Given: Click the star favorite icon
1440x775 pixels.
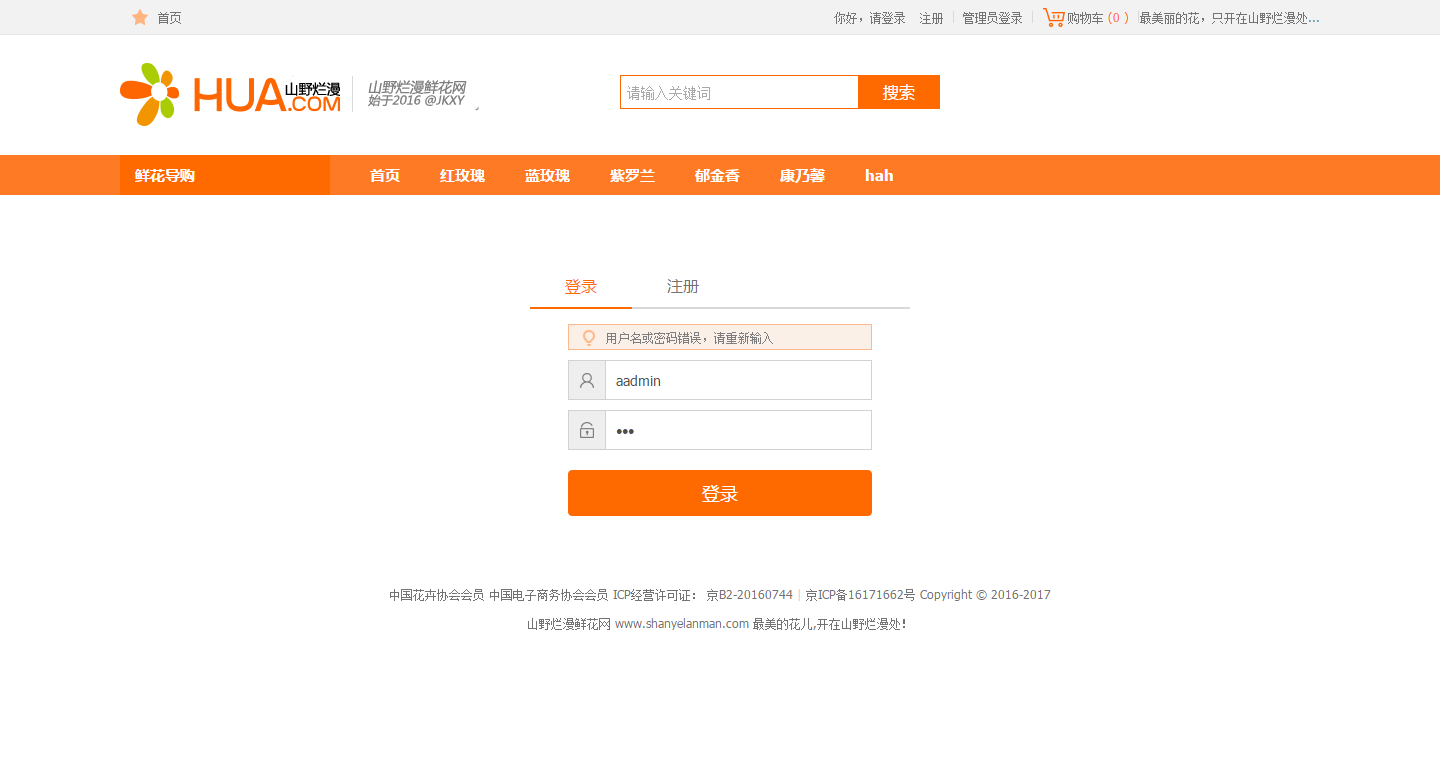Looking at the screenshot, I should coord(140,17).
